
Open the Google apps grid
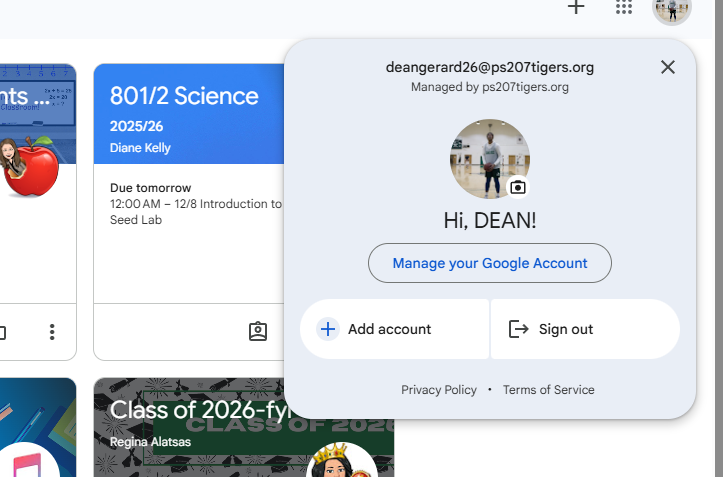tap(623, 7)
